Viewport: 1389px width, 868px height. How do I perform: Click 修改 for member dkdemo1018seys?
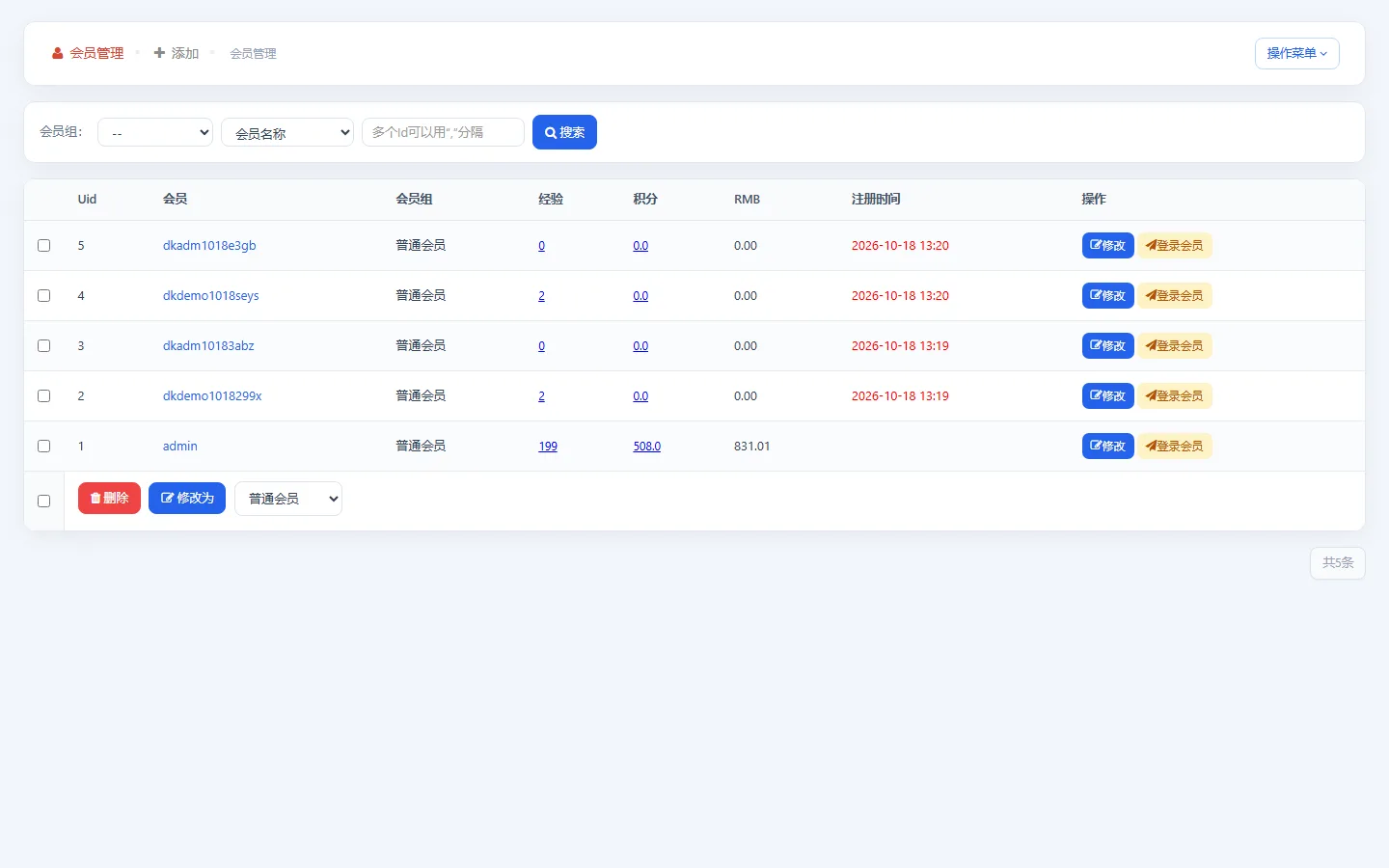(1107, 296)
